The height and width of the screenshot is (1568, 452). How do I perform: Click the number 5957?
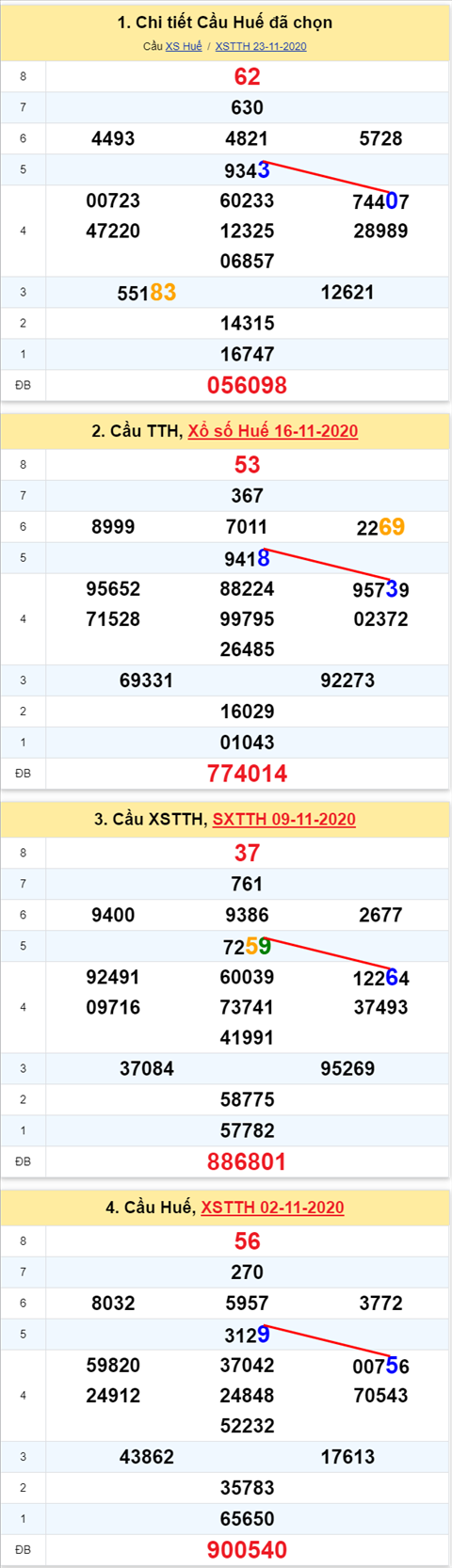[247, 1304]
